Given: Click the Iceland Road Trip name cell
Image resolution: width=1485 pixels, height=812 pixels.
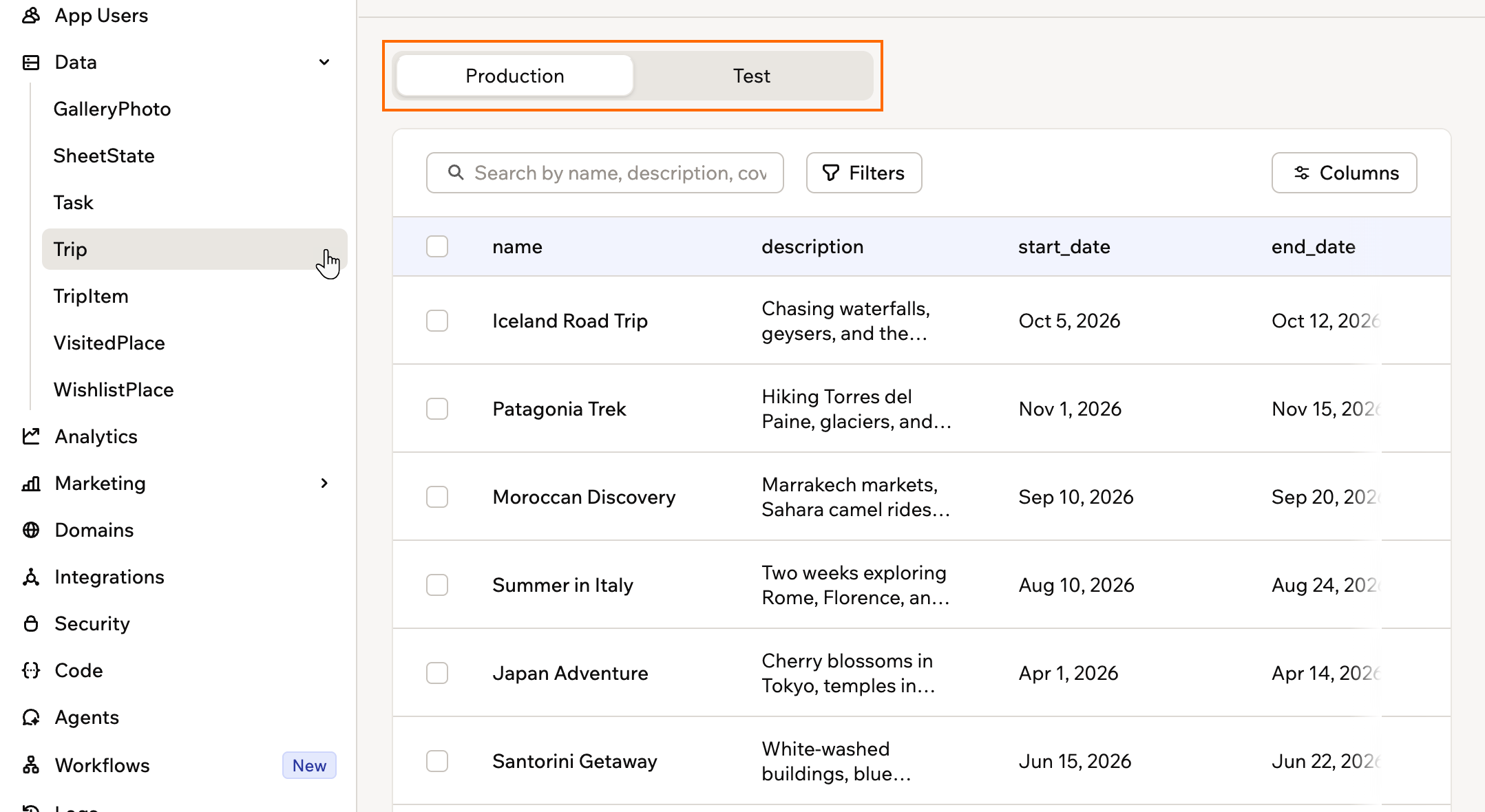Looking at the screenshot, I should 570,321.
